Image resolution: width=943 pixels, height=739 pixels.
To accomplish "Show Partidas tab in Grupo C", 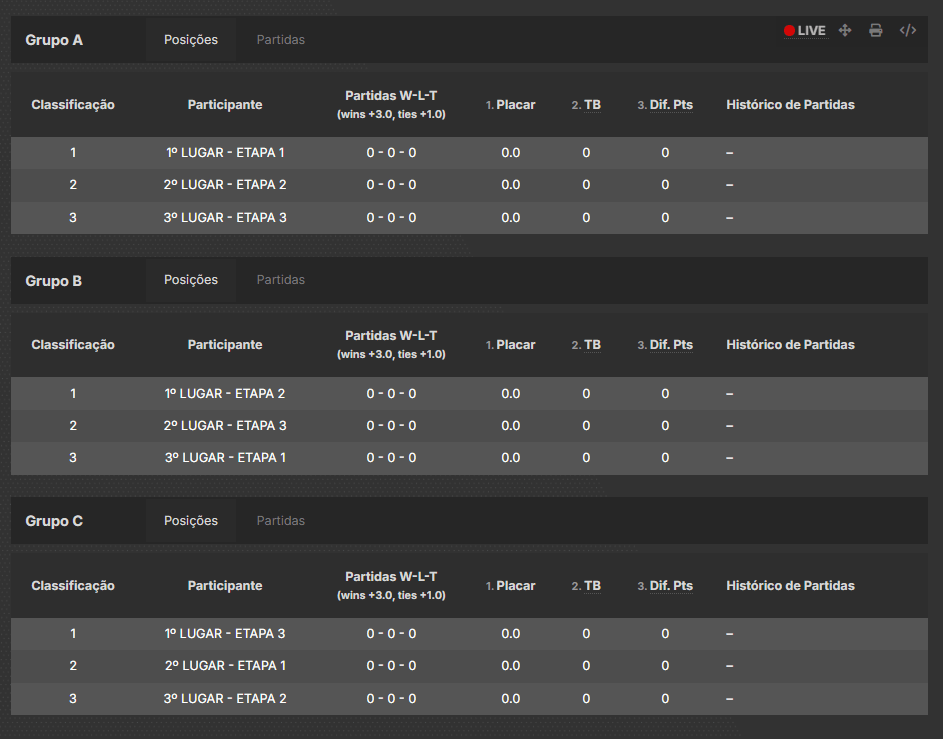I will click(280, 521).
